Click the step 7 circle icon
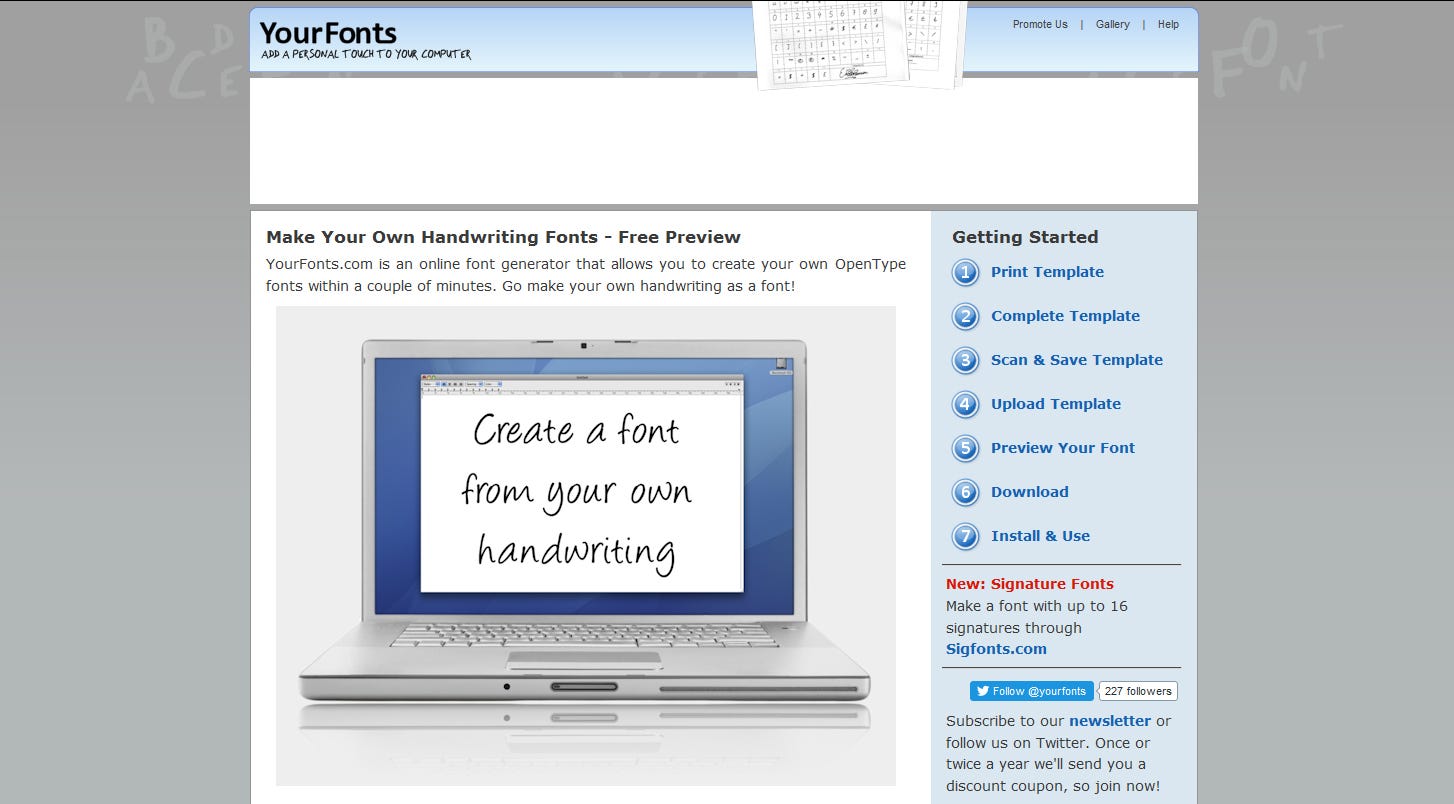Viewport: 1454px width, 804px height. tap(965, 536)
